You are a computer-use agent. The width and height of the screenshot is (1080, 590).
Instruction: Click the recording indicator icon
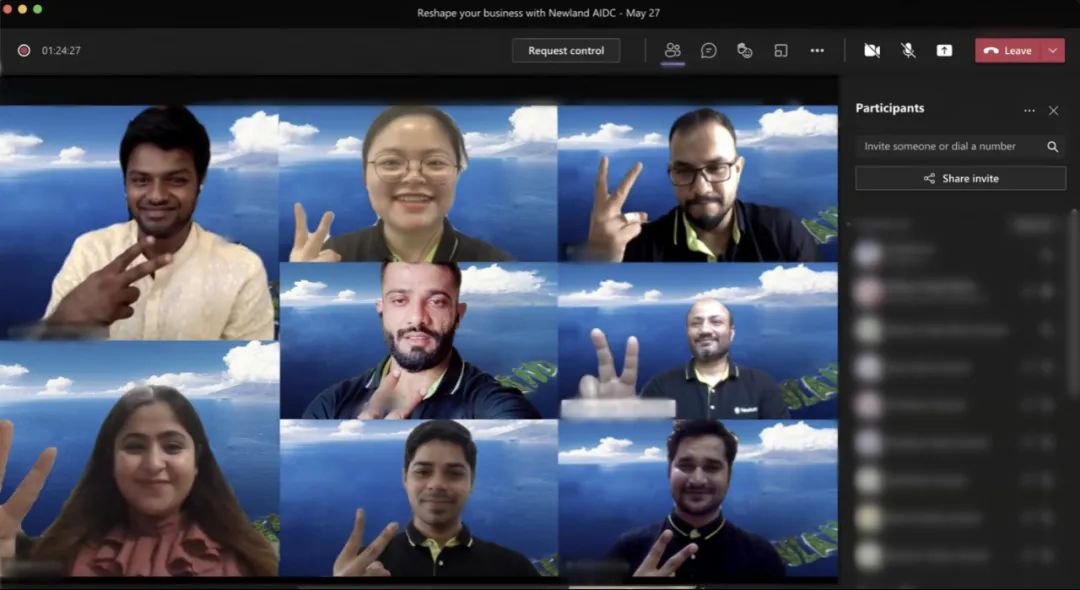(x=24, y=50)
